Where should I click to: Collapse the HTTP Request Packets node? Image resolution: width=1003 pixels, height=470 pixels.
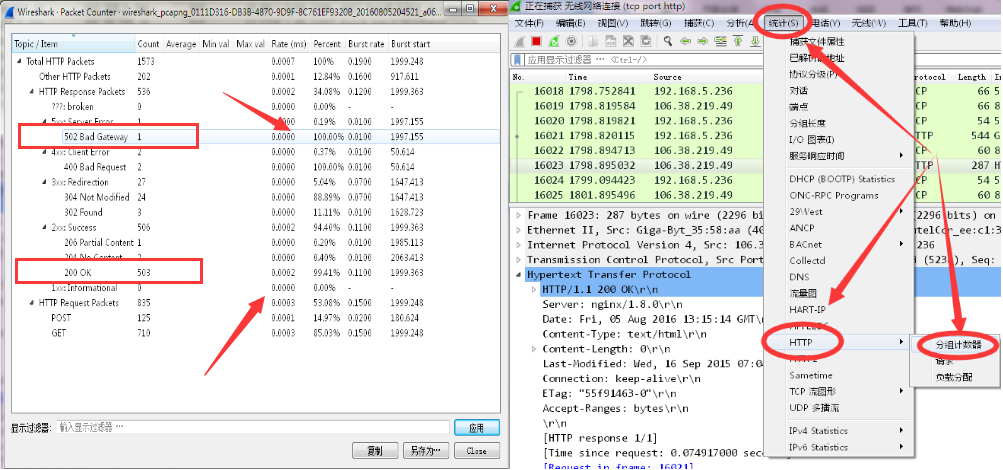click(32, 303)
